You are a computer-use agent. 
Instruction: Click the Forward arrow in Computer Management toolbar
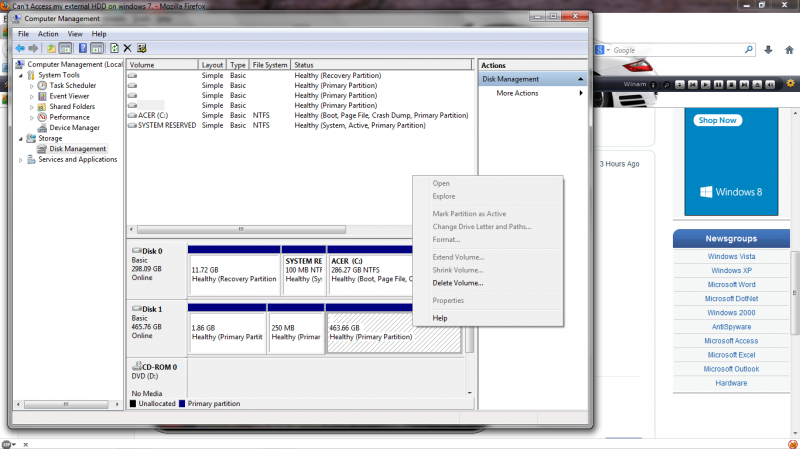coord(33,48)
